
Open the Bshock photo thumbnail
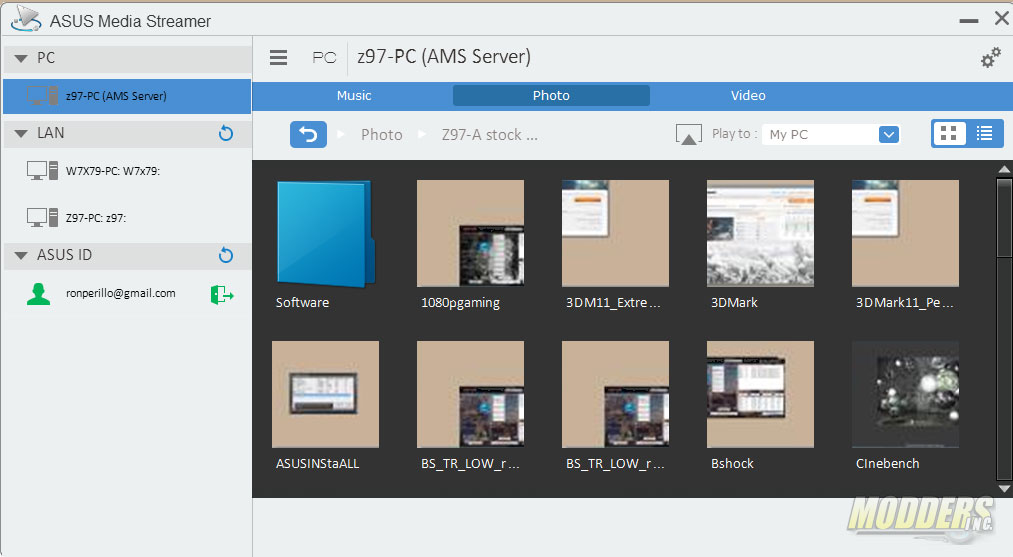(760, 394)
